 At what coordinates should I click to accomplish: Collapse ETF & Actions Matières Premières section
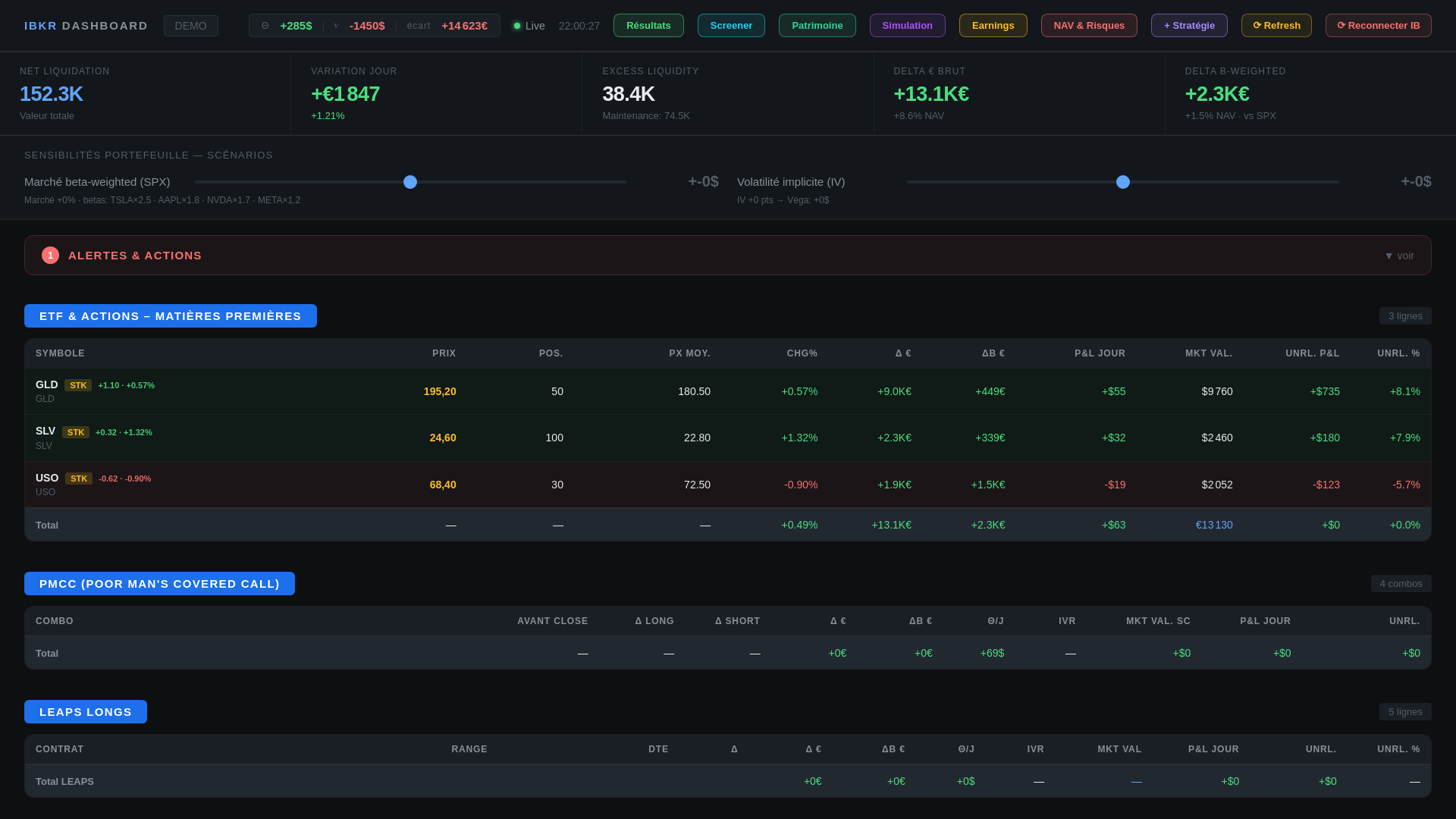pyautogui.click(x=171, y=316)
